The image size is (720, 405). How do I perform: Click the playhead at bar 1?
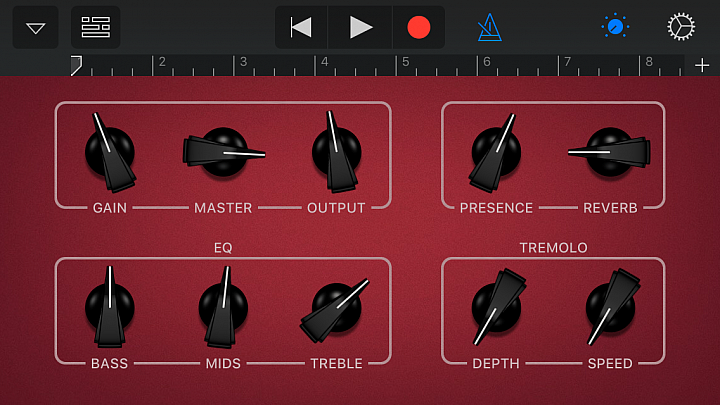[x=76, y=66]
